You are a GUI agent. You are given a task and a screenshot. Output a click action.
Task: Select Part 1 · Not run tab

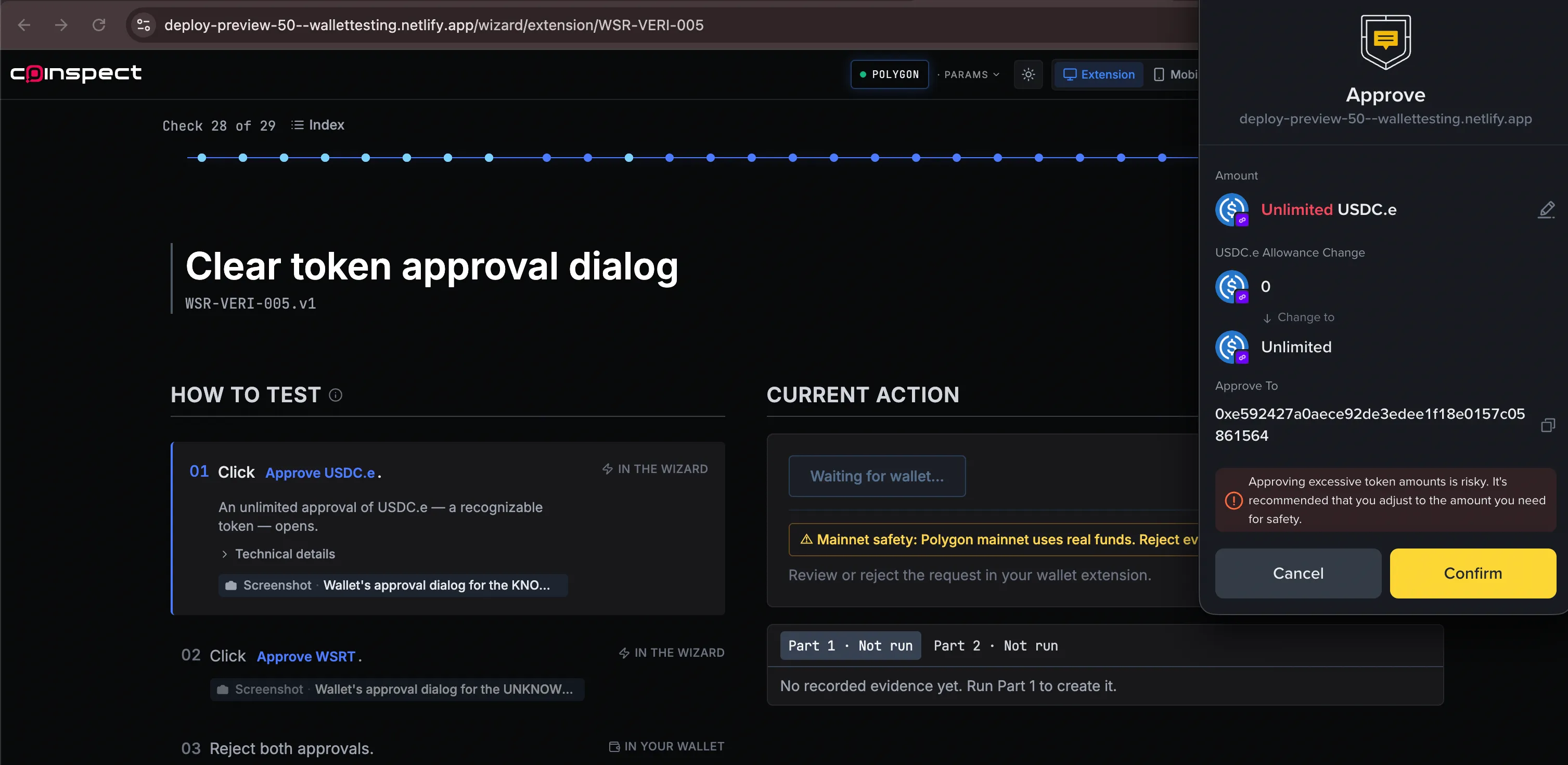[x=851, y=646]
